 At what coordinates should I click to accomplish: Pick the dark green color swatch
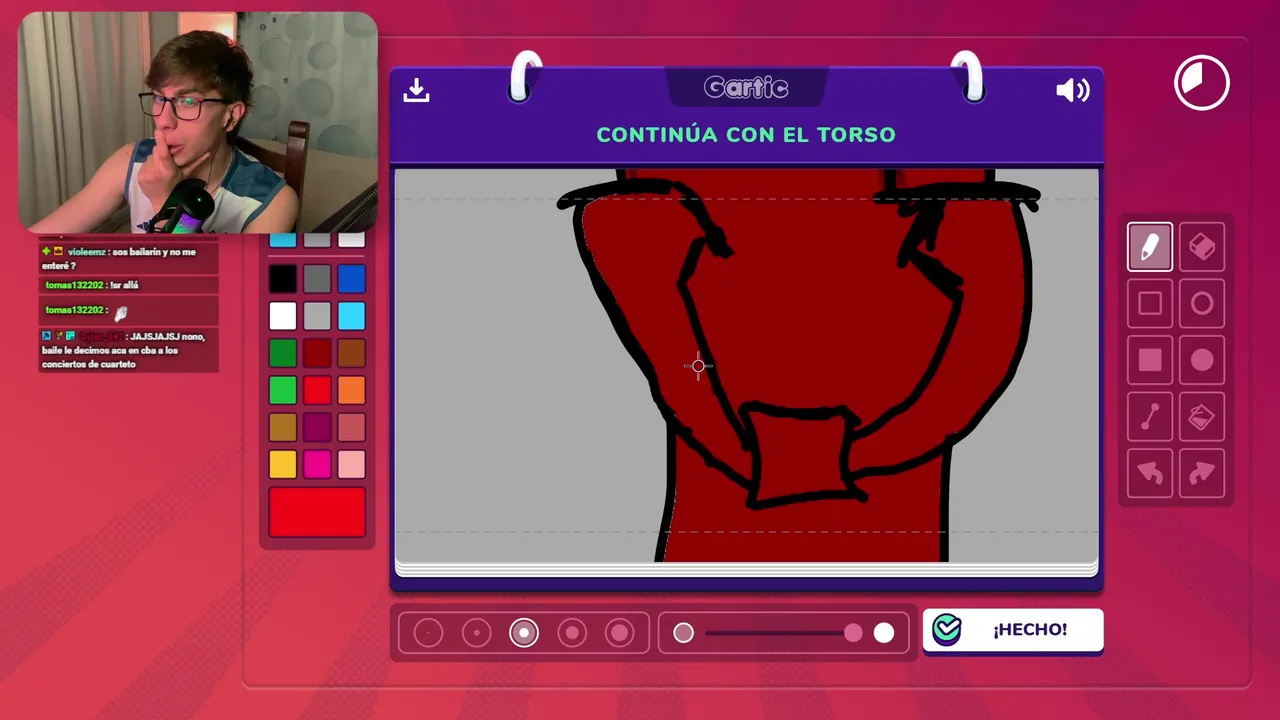[283, 353]
